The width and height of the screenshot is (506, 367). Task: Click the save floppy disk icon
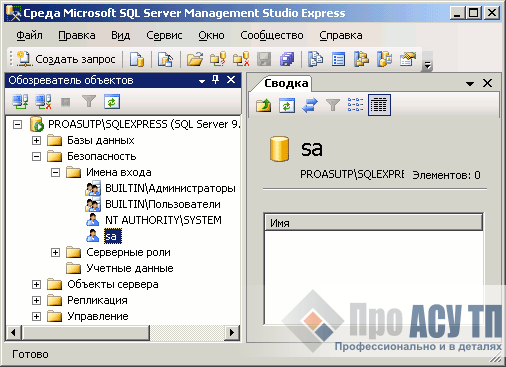pos(264,59)
